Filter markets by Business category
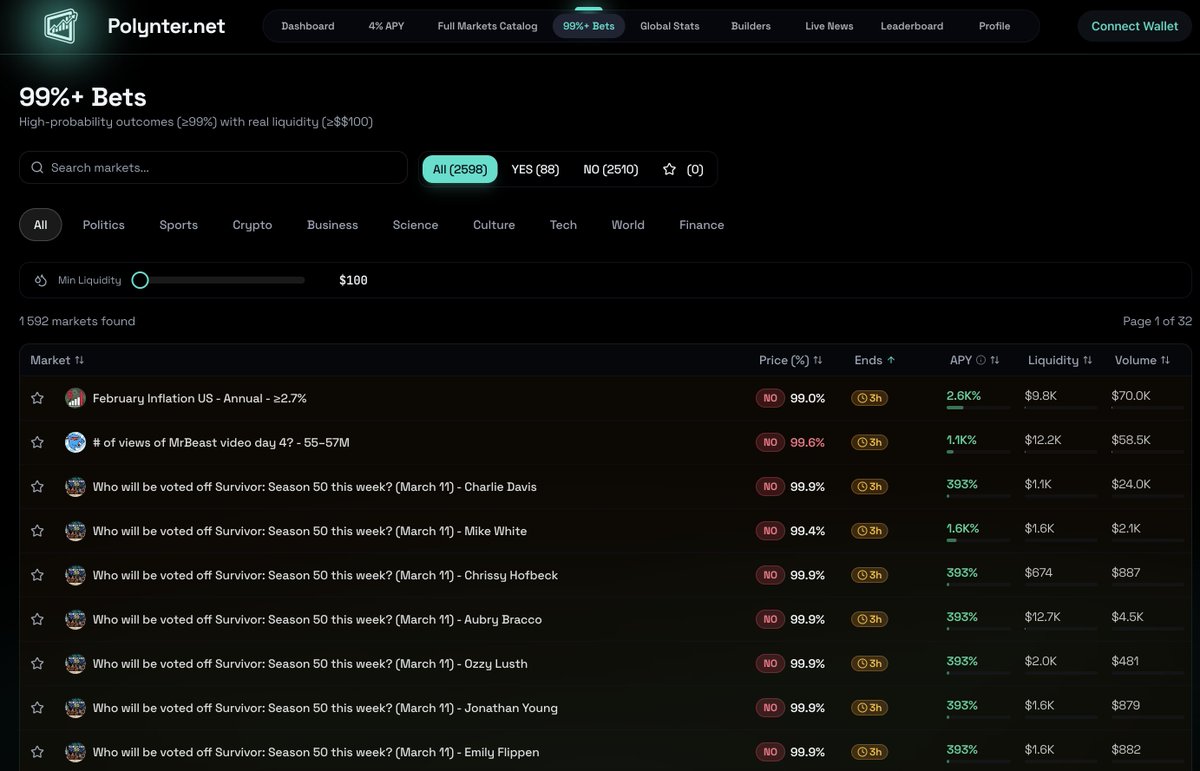 (x=333, y=225)
